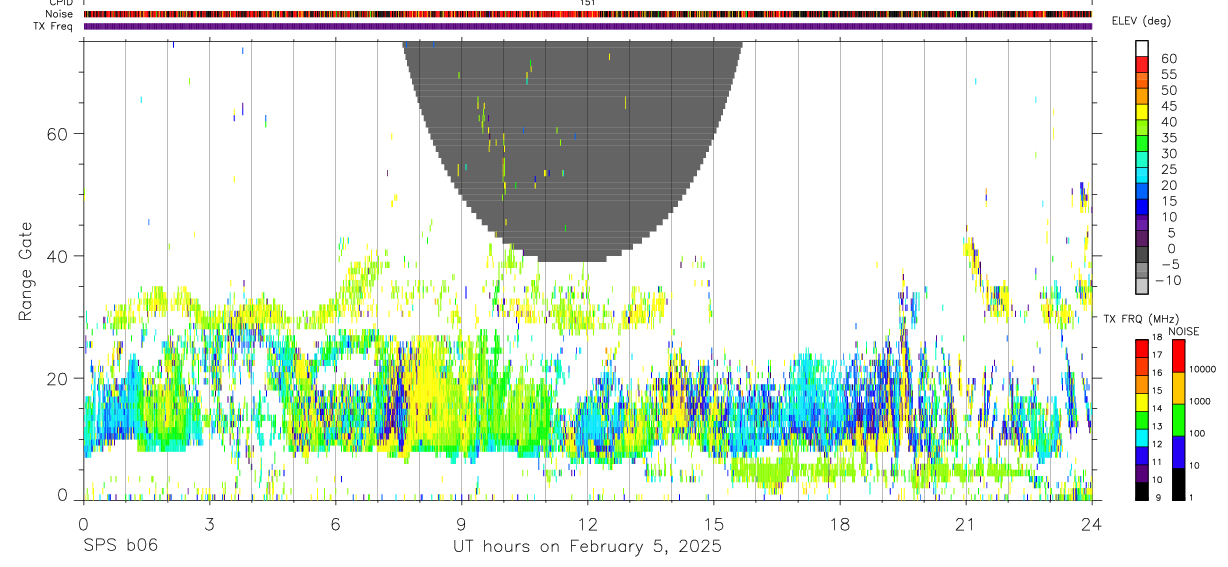Viewport: 1228px width, 567px height.
Task: Click the '20' tick label on the Range Gate axis
Action: [x=60, y=378]
